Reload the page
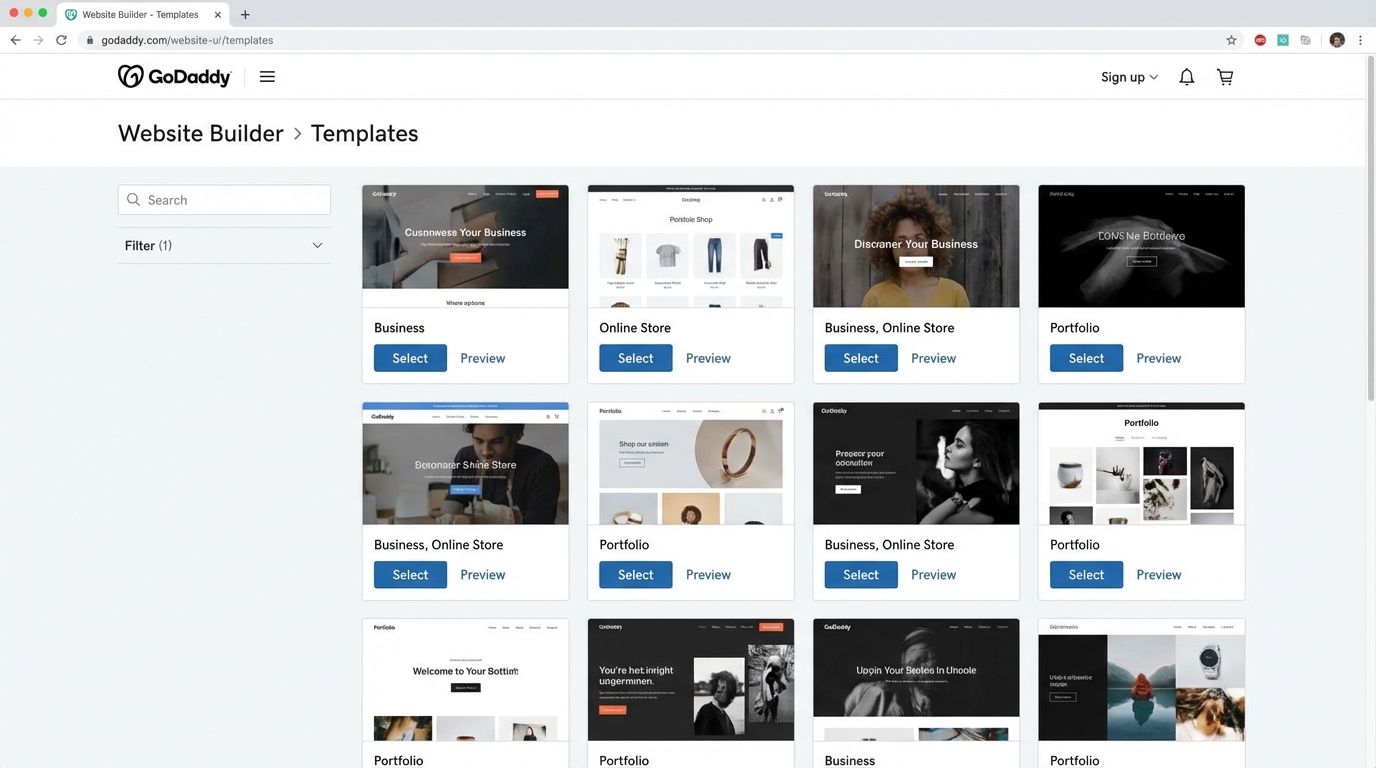 pos(61,40)
